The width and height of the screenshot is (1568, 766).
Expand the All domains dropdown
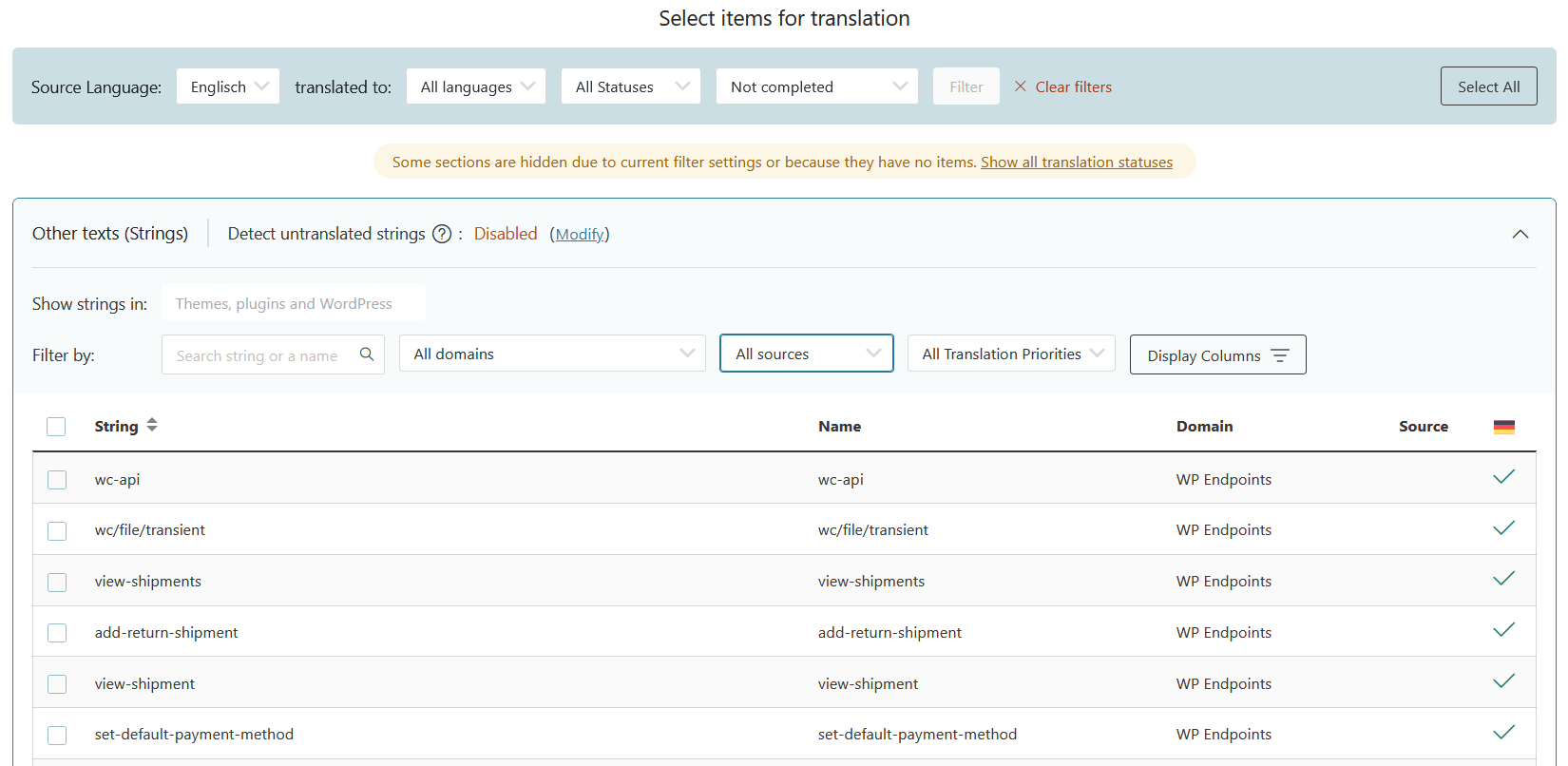(x=552, y=354)
